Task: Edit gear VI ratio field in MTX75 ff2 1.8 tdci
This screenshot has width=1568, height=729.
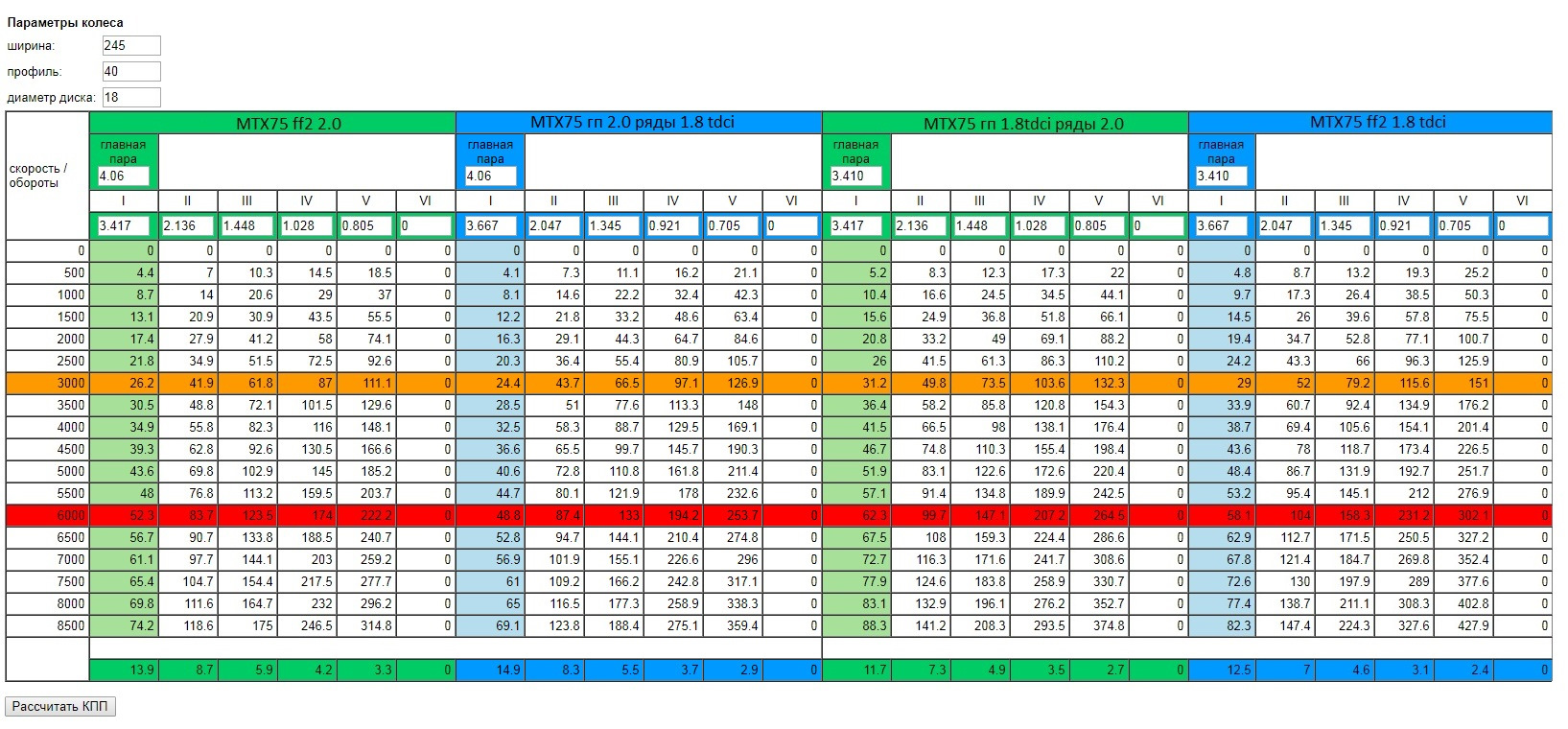Action: (1523, 226)
